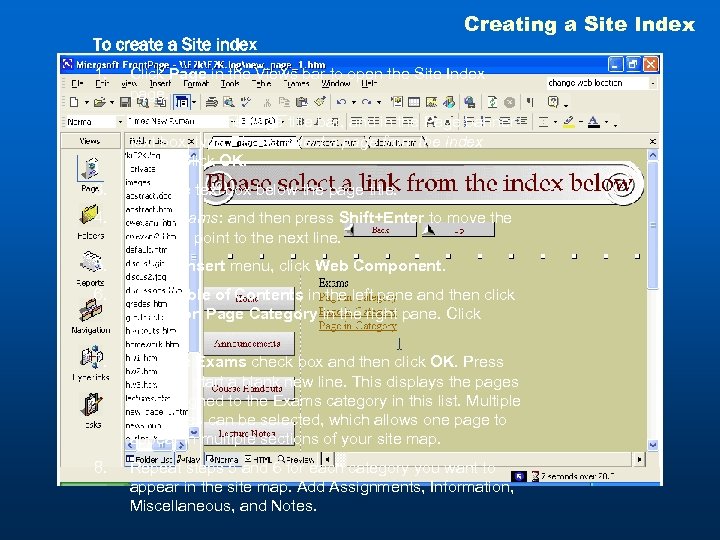Click the Highlight color swatch button
This screenshot has height=540, width=720.
tap(568, 122)
